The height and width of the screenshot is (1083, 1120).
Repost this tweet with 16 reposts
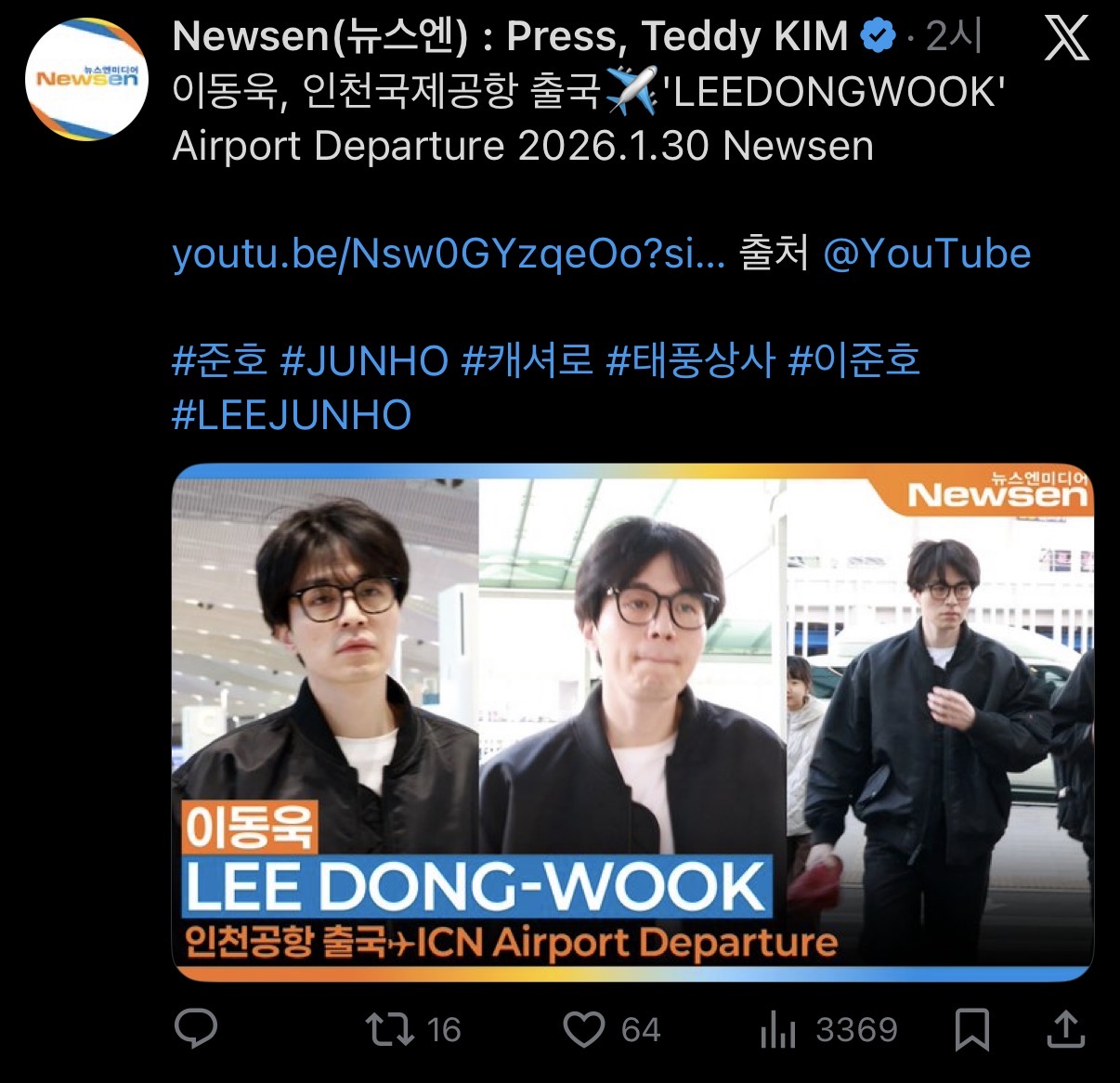point(412,1029)
